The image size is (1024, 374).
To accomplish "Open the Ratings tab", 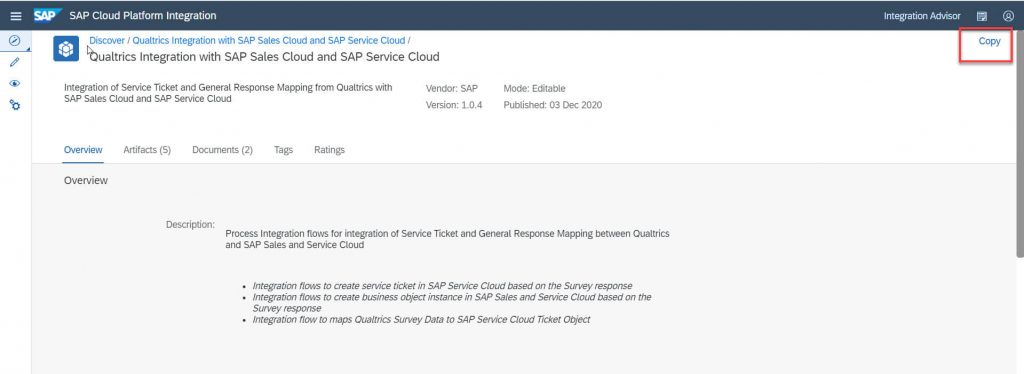I will tap(329, 150).
